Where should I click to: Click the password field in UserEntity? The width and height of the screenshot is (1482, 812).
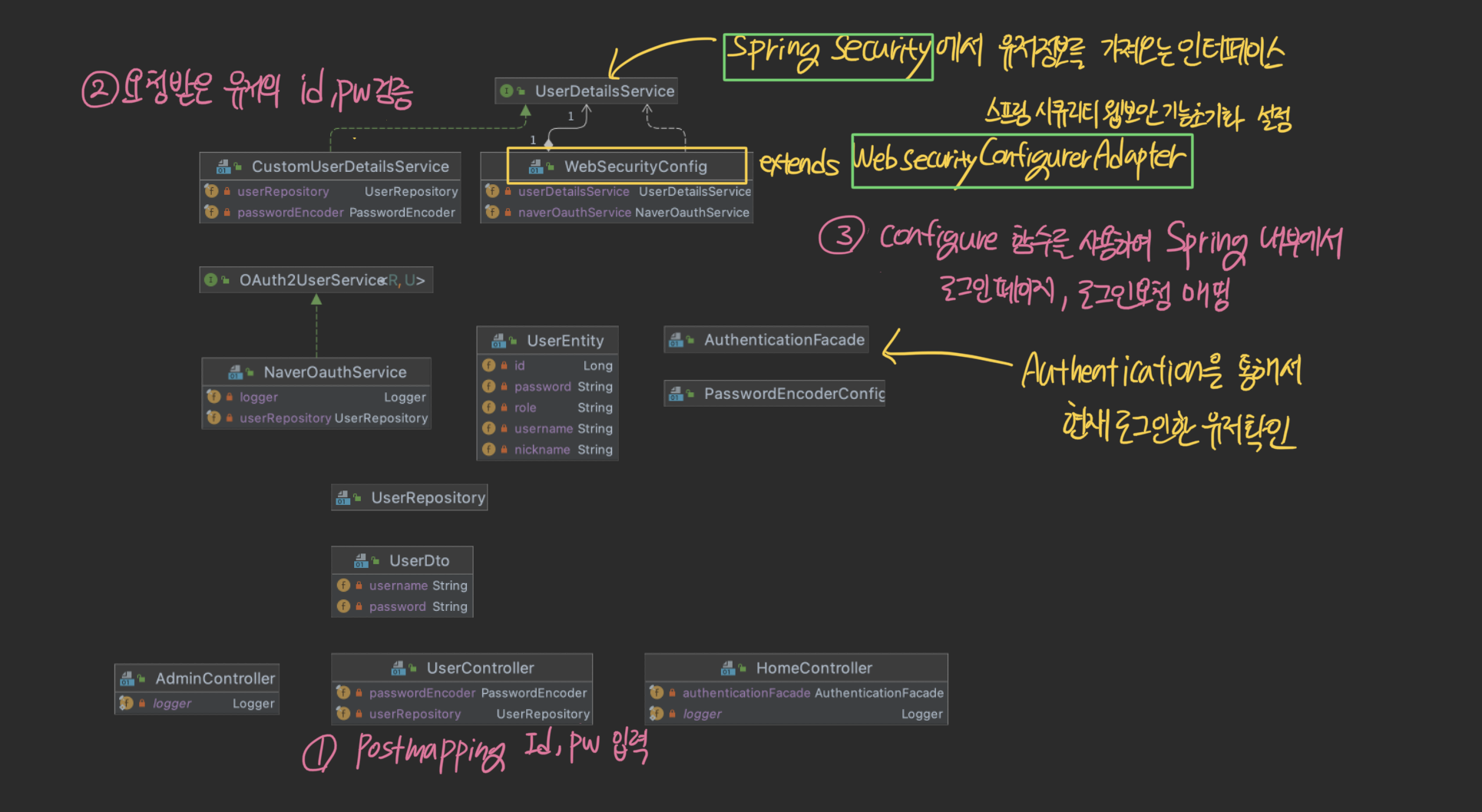click(547, 387)
